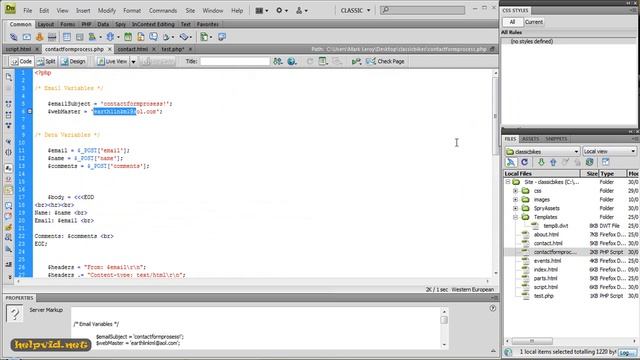Open the test.php document tab
Viewport: 640px width, 360px height.
coord(173,49)
